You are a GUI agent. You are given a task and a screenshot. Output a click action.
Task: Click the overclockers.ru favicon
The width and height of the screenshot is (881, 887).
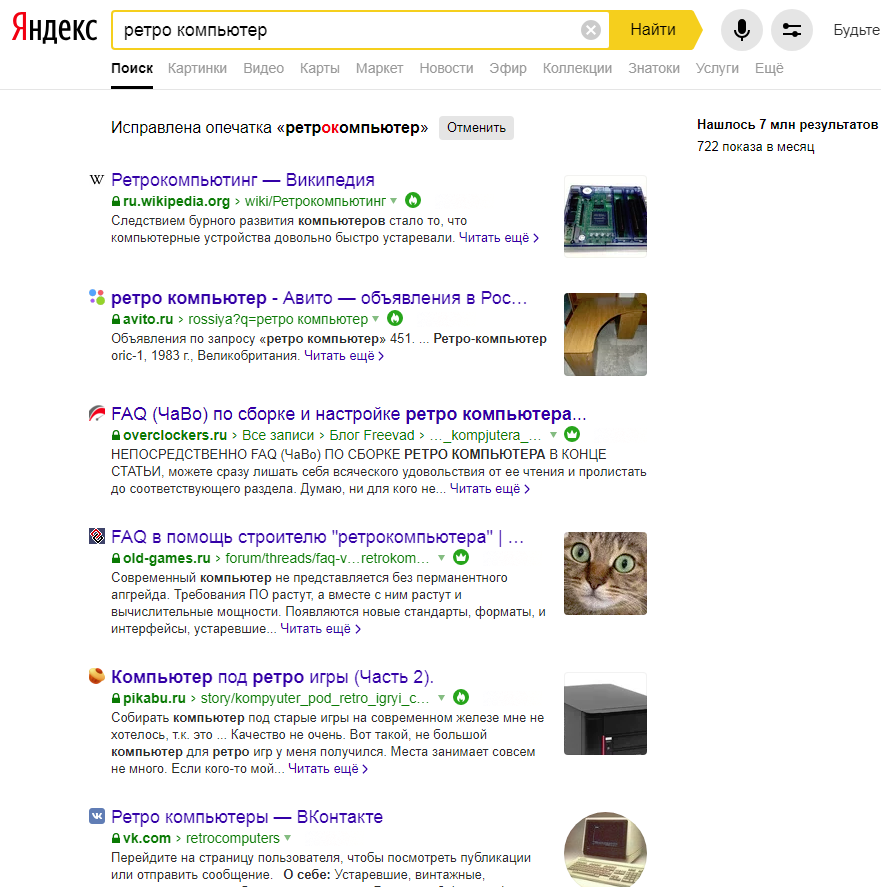tap(97, 414)
